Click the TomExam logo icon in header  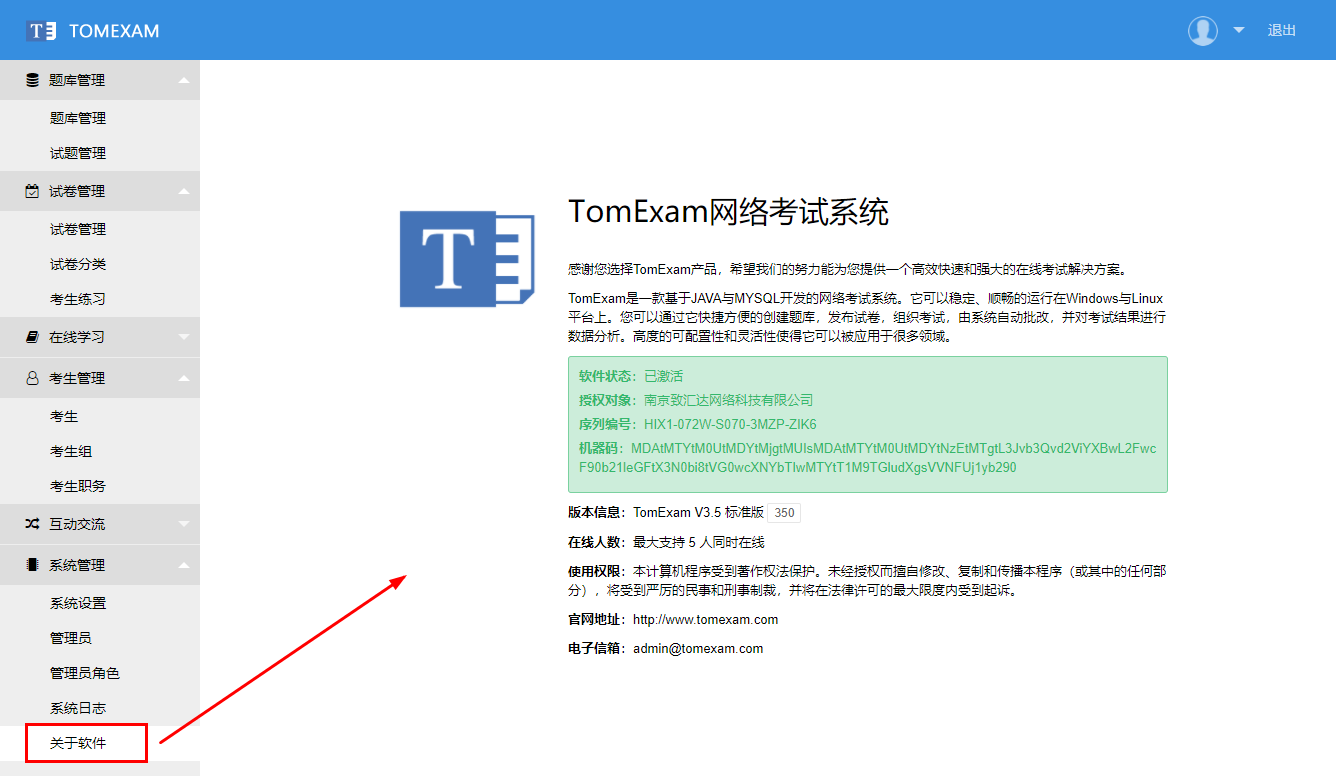(x=41, y=30)
